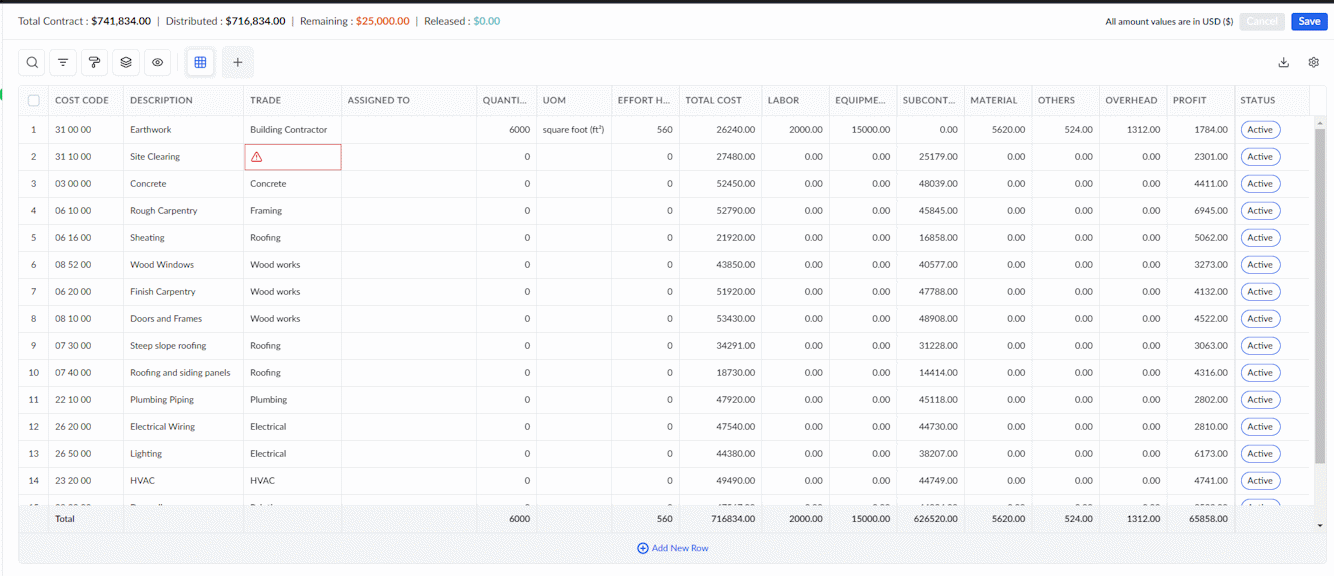This screenshot has height=576, width=1334.
Task: Toggle Active status for HVAC row
Action: tap(1260, 481)
